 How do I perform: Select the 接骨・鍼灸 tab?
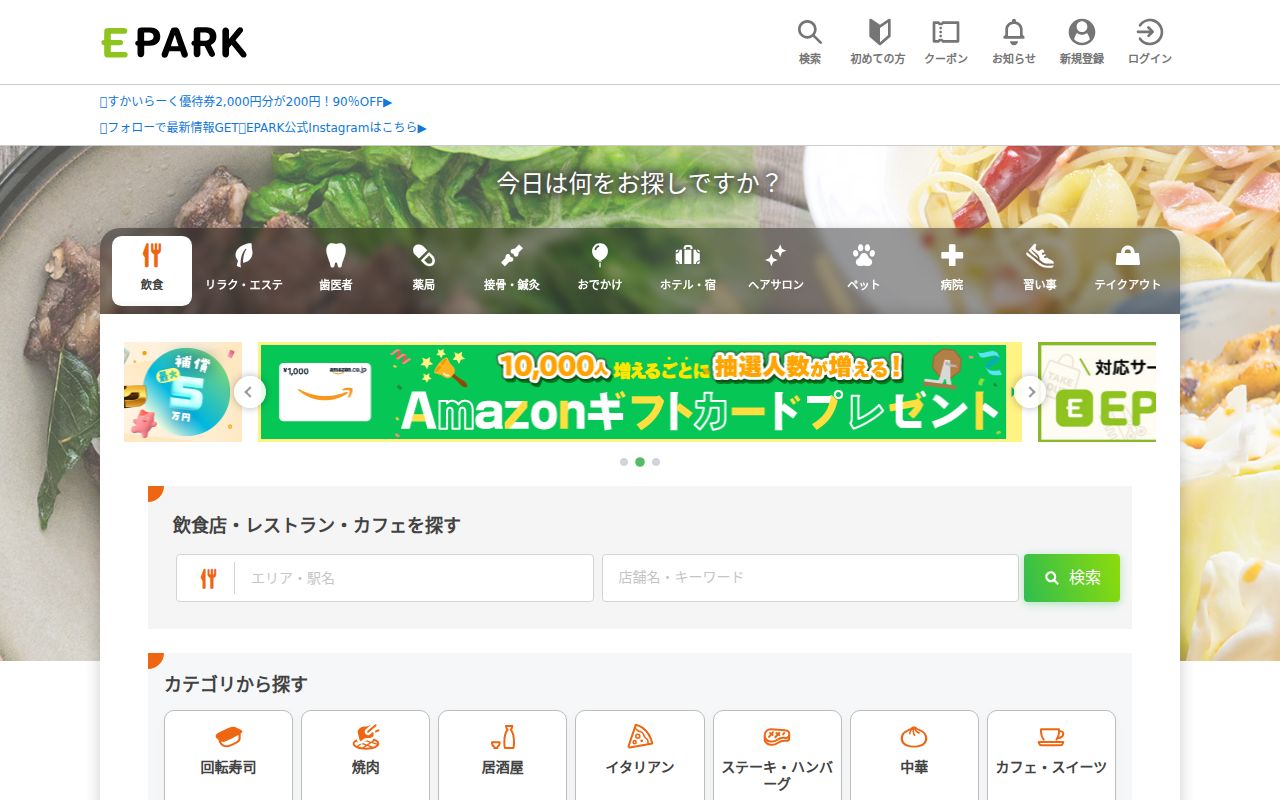pos(512,270)
